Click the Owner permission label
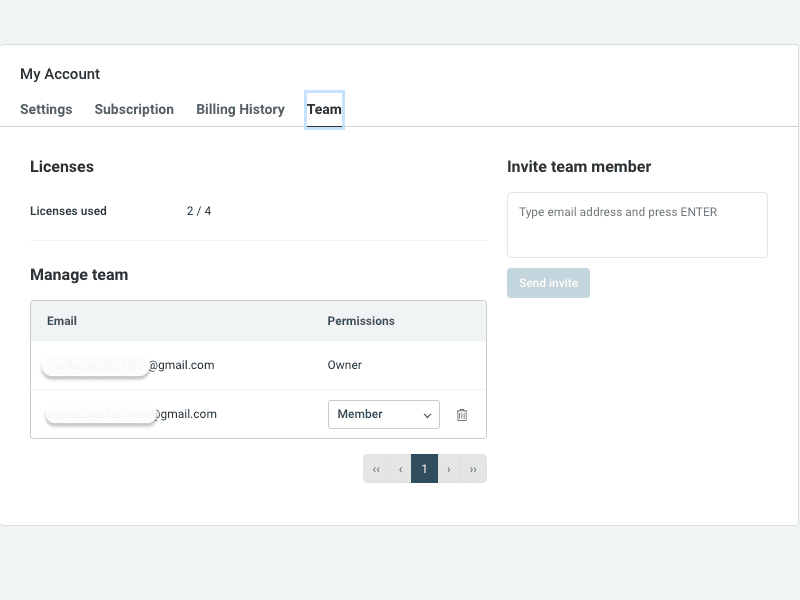The image size is (800, 600). point(345,365)
